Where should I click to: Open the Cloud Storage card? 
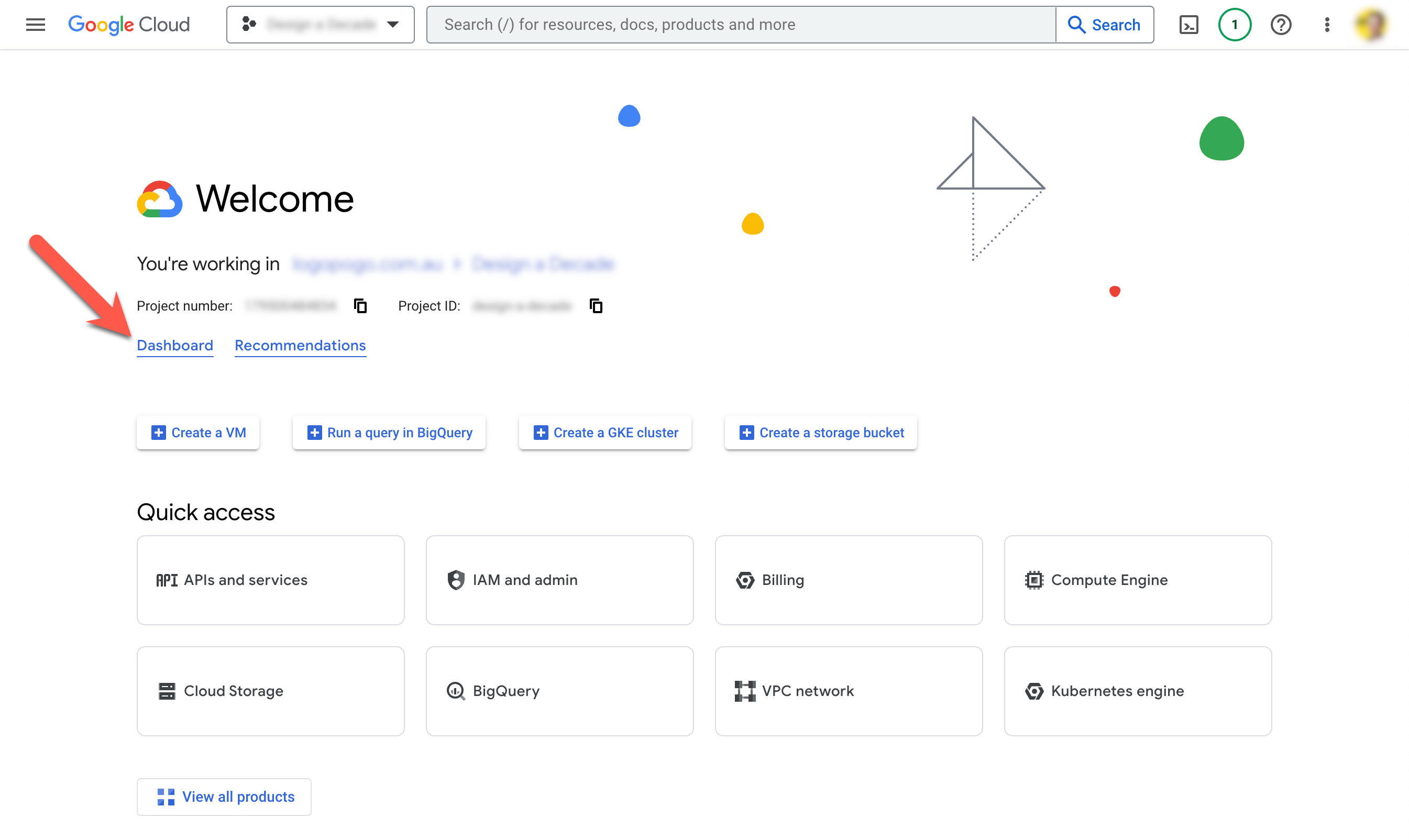click(271, 691)
